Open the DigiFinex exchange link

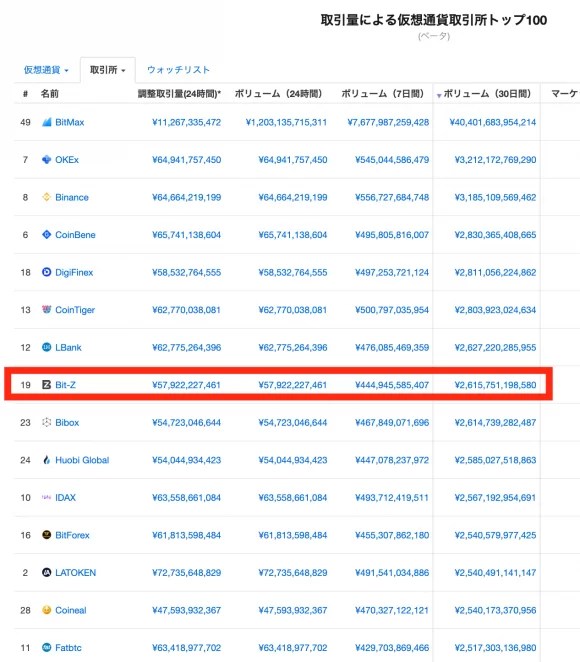coord(74,272)
